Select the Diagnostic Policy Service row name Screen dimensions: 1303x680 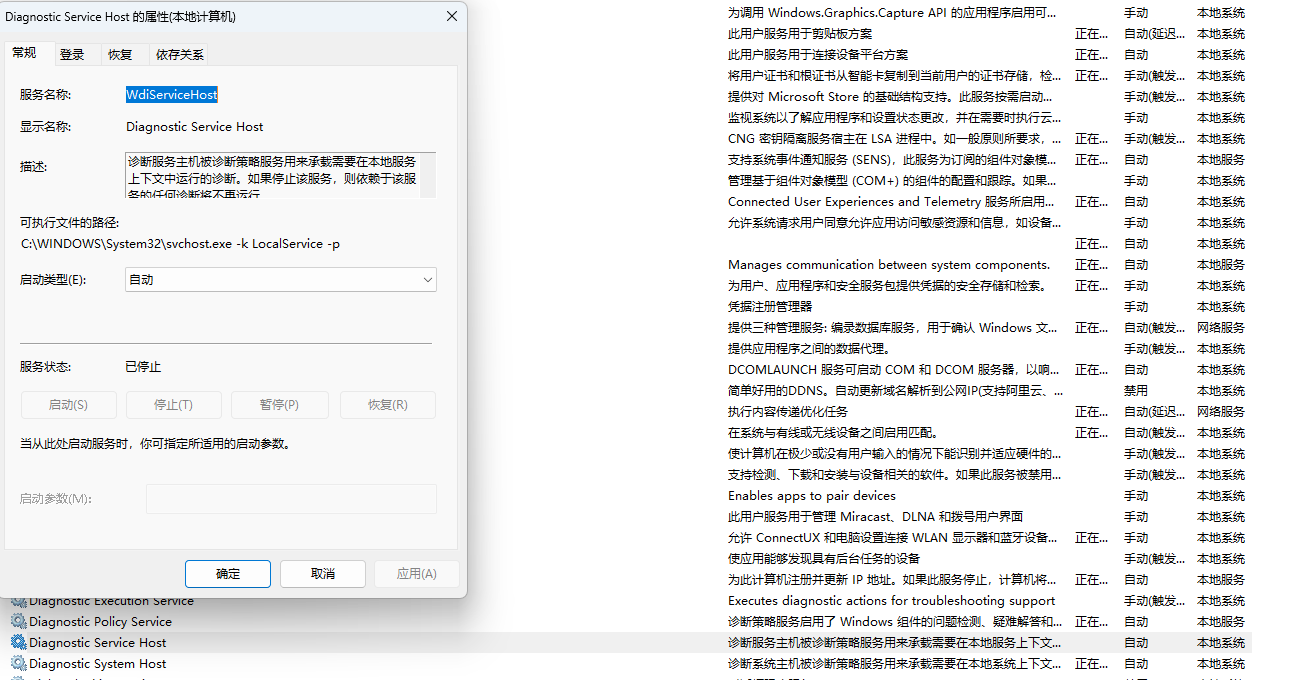[x=100, y=622]
